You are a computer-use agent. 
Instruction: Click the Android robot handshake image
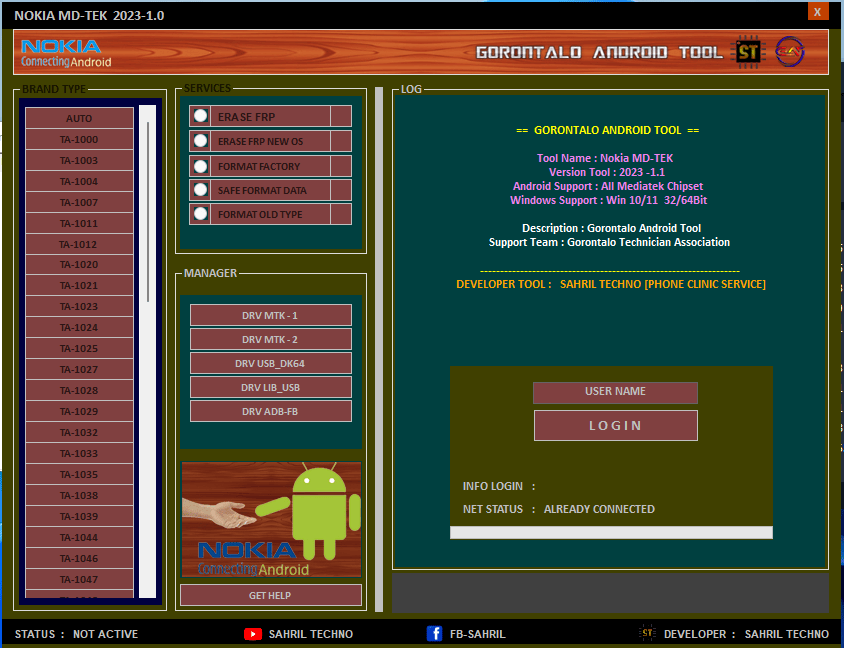tap(271, 519)
